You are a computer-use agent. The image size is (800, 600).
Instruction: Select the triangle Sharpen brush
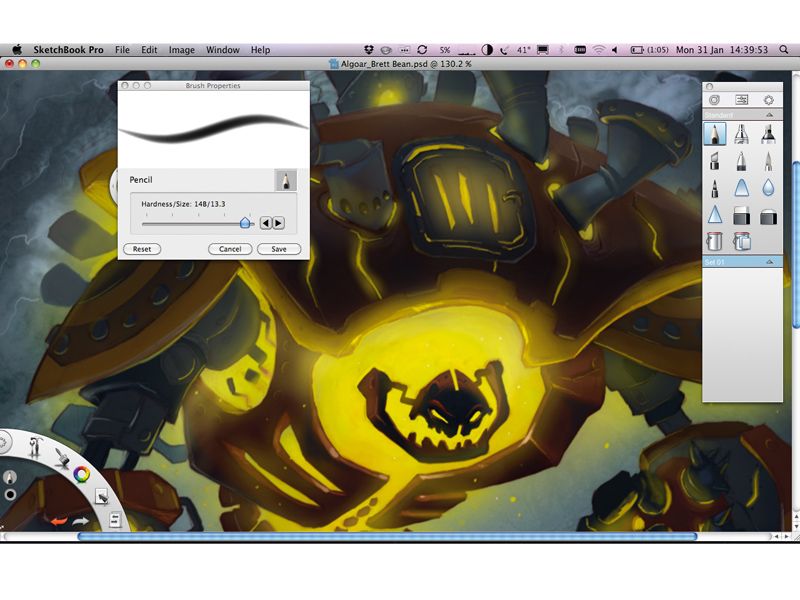pyautogui.click(x=714, y=215)
